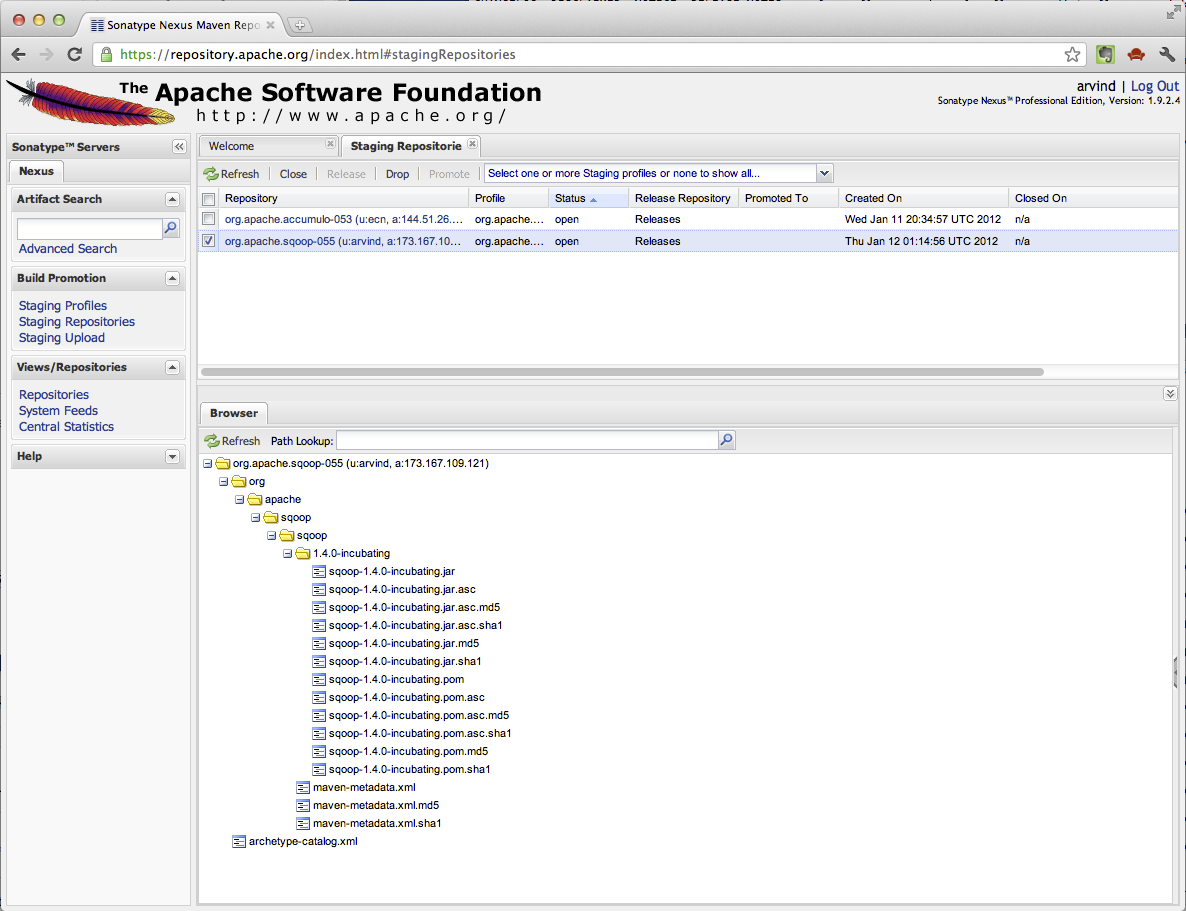
Task: Collapse the org.apache.sqoop-055 tree root
Action: (x=207, y=464)
